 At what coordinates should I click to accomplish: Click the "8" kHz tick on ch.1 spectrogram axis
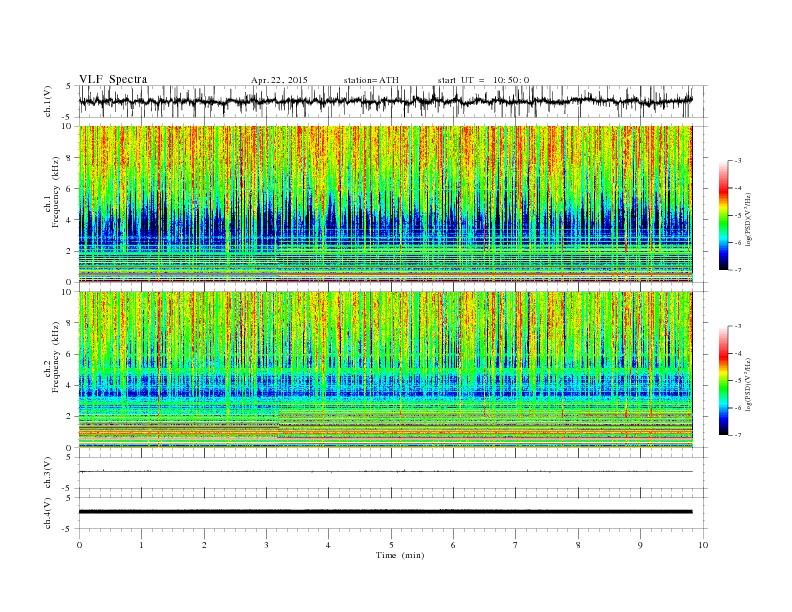70,158
